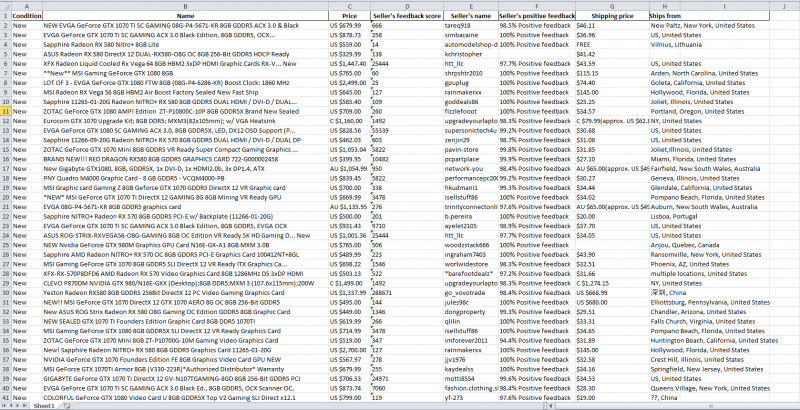Screen dimensions: 800x410
Task: Select price cell 'C $1,160.00'
Action: coord(349,121)
